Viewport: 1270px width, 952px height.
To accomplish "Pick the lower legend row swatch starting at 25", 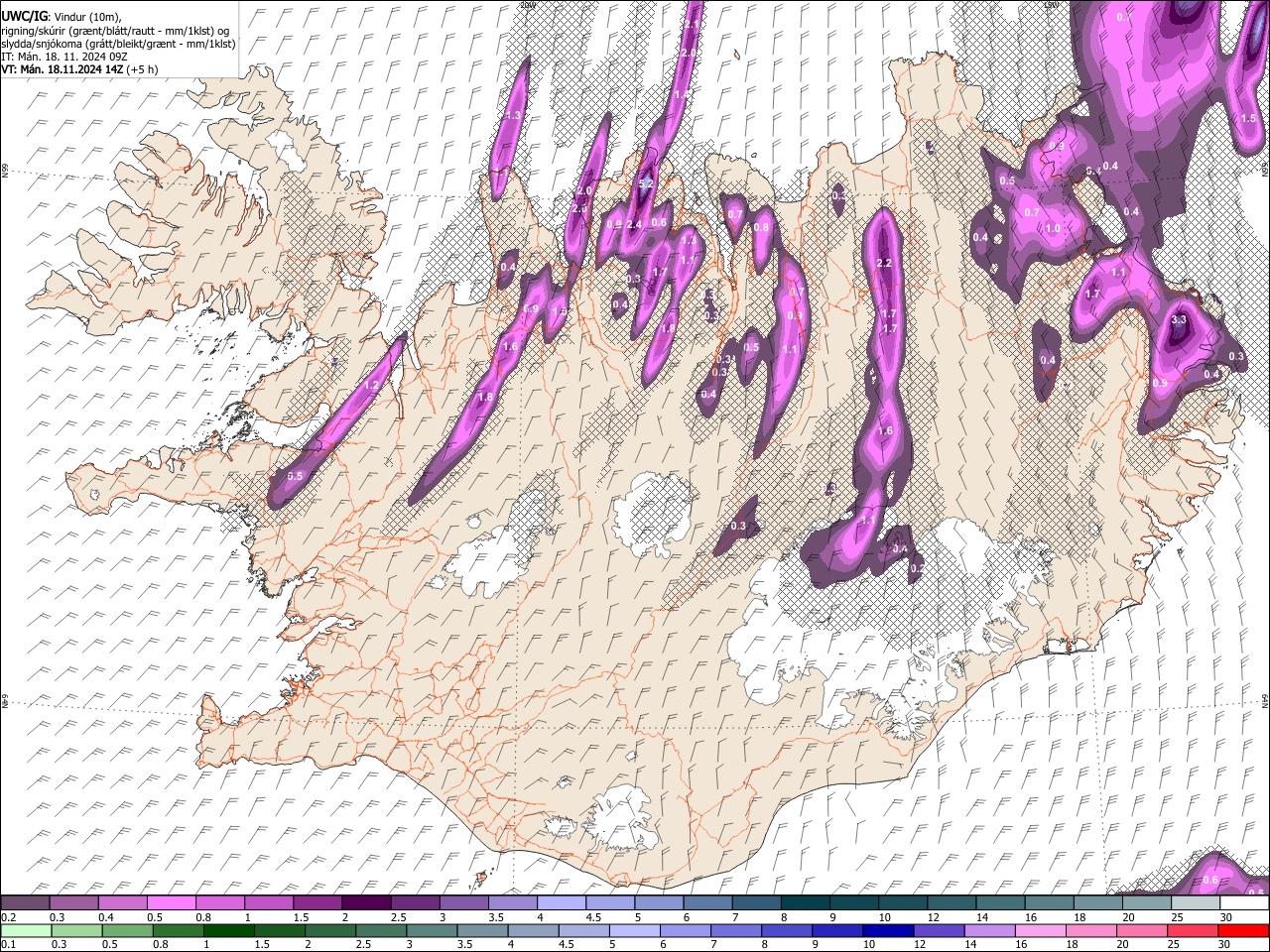I will point(1193,930).
